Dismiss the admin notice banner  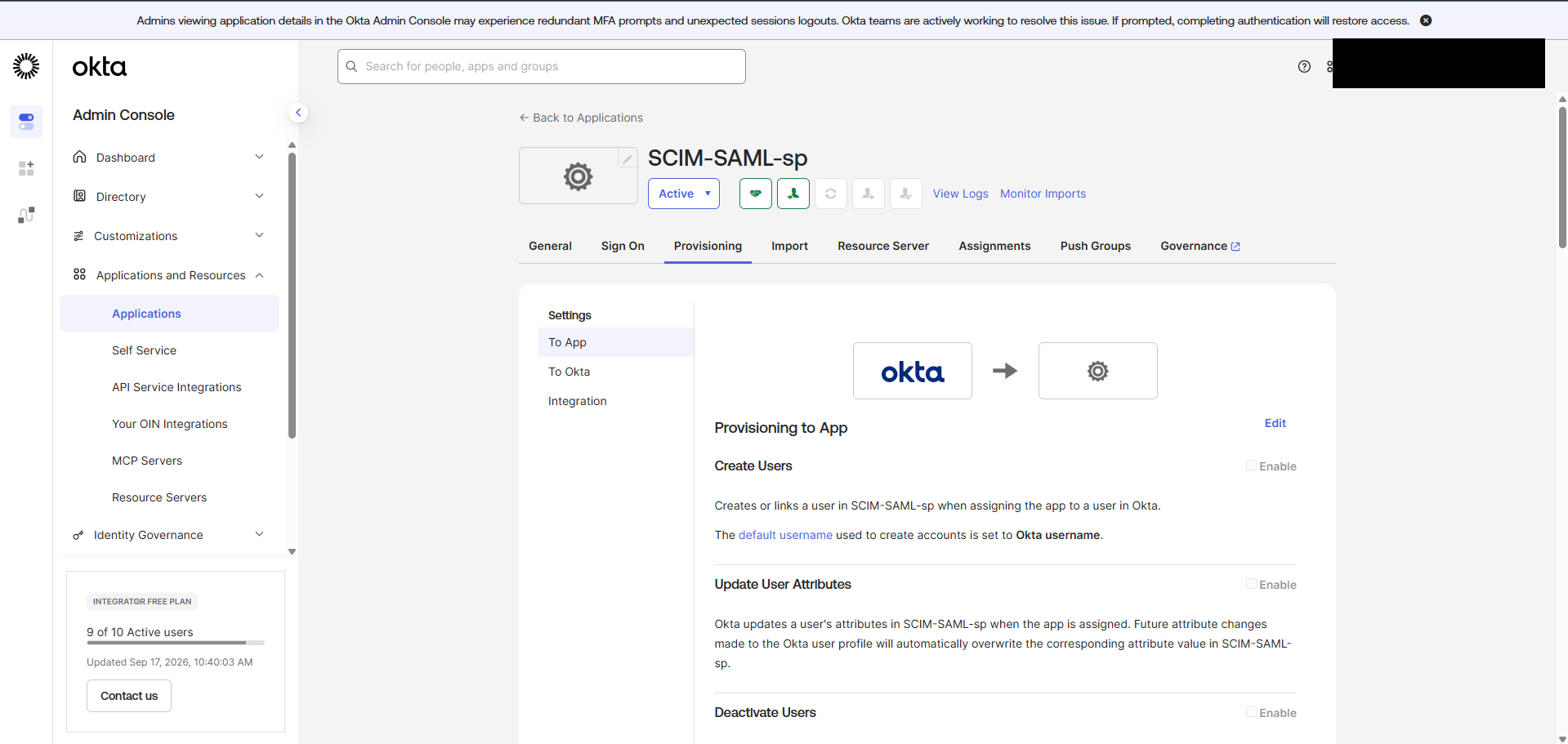1426,20
